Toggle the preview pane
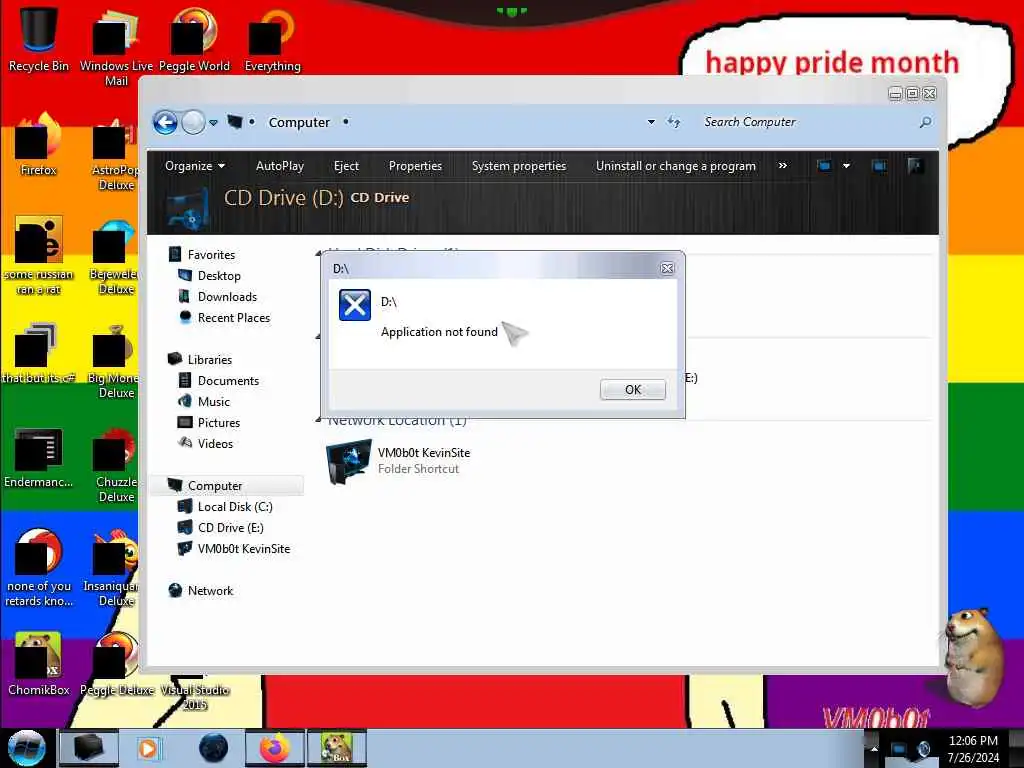Viewport: 1024px width, 768px height. 879,166
